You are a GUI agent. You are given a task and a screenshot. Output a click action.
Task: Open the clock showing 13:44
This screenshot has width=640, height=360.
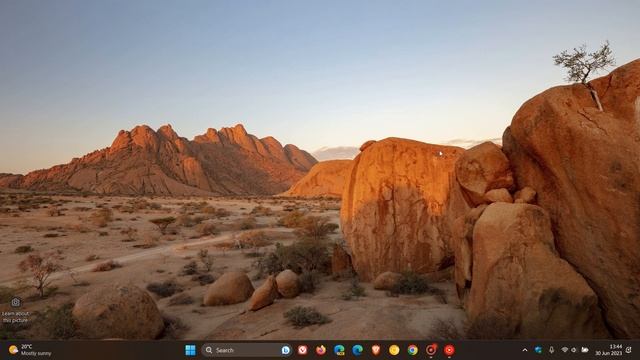(x=609, y=350)
